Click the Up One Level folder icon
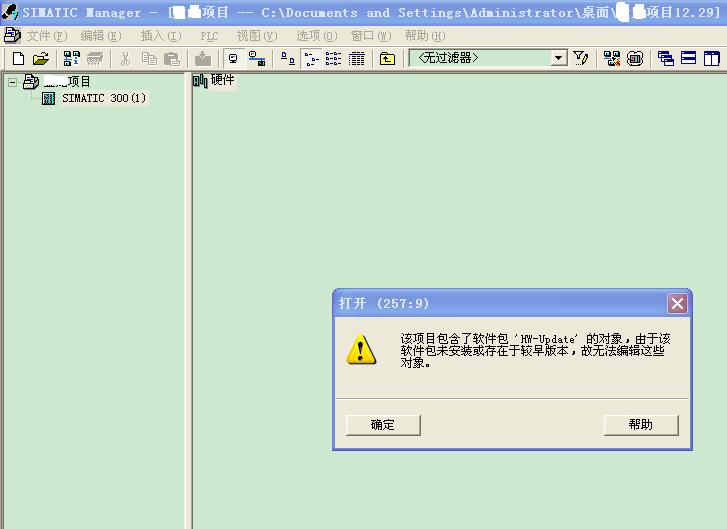Viewport: 727px width, 529px height. point(387,59)
